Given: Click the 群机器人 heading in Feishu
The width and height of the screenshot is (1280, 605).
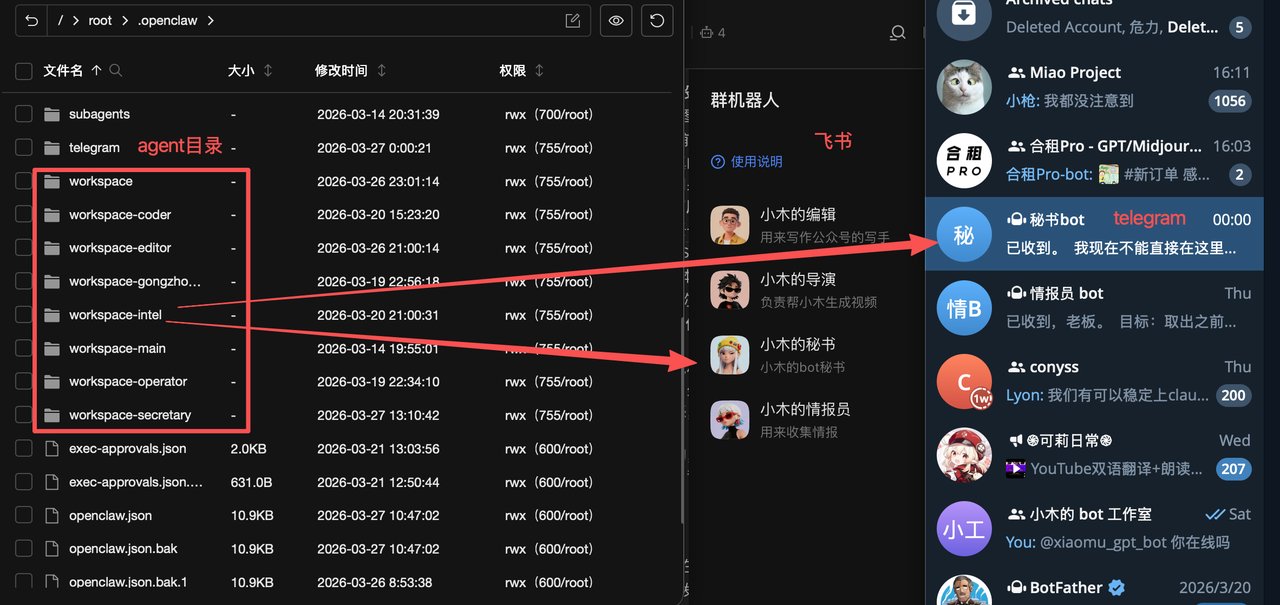Looking at the screenshot, I should pos(744,100).
